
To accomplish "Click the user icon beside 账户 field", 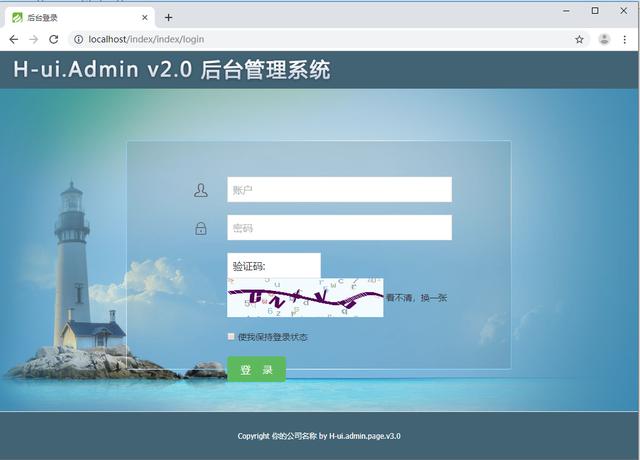I will pyautogui.click(x=201, y=190).
